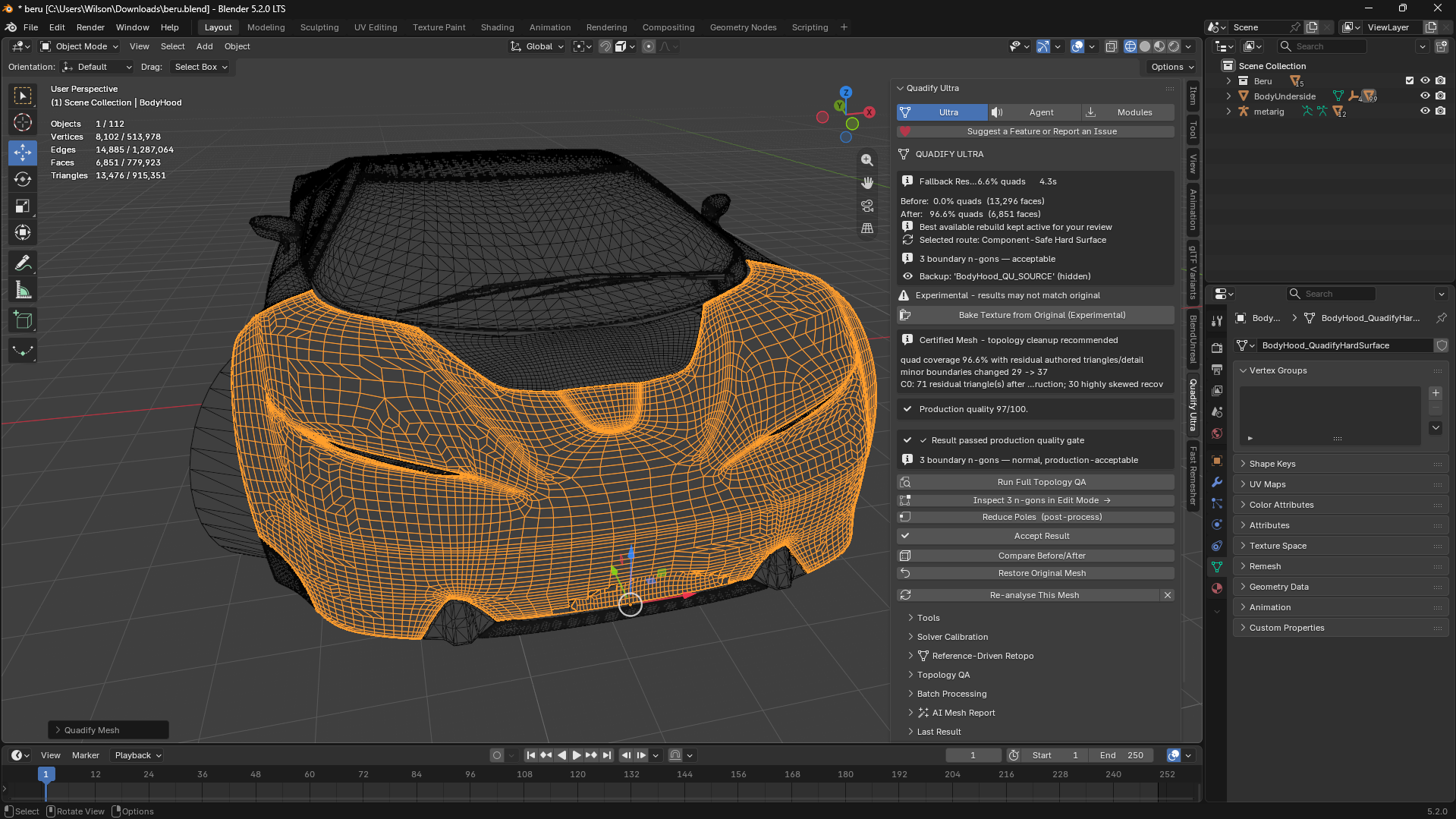The image size is (1456, 819).
Task: Click the pan hand viewport icon
Action: tap(867, 183)
